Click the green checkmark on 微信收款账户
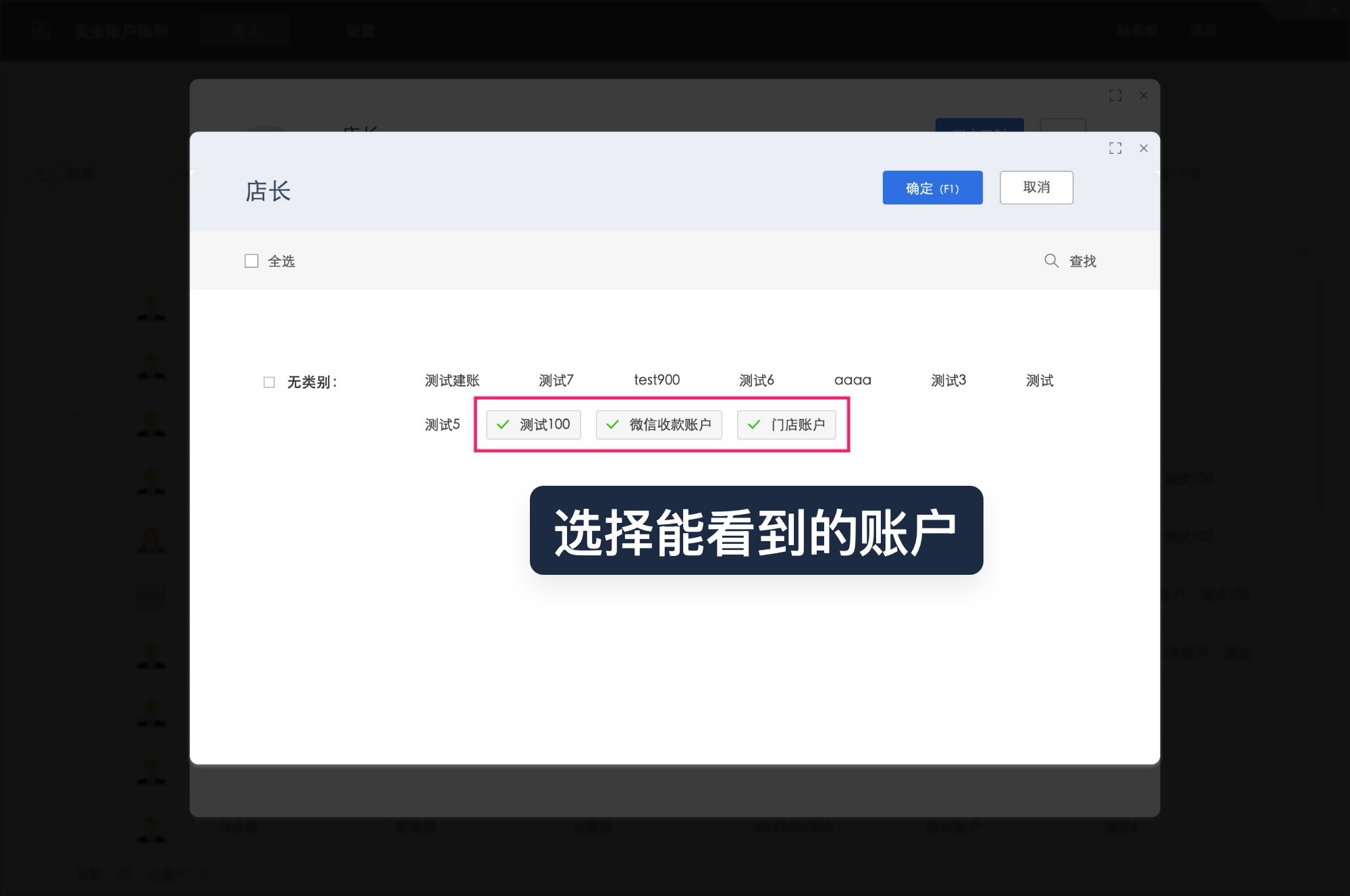 click(x=612, y=425)
